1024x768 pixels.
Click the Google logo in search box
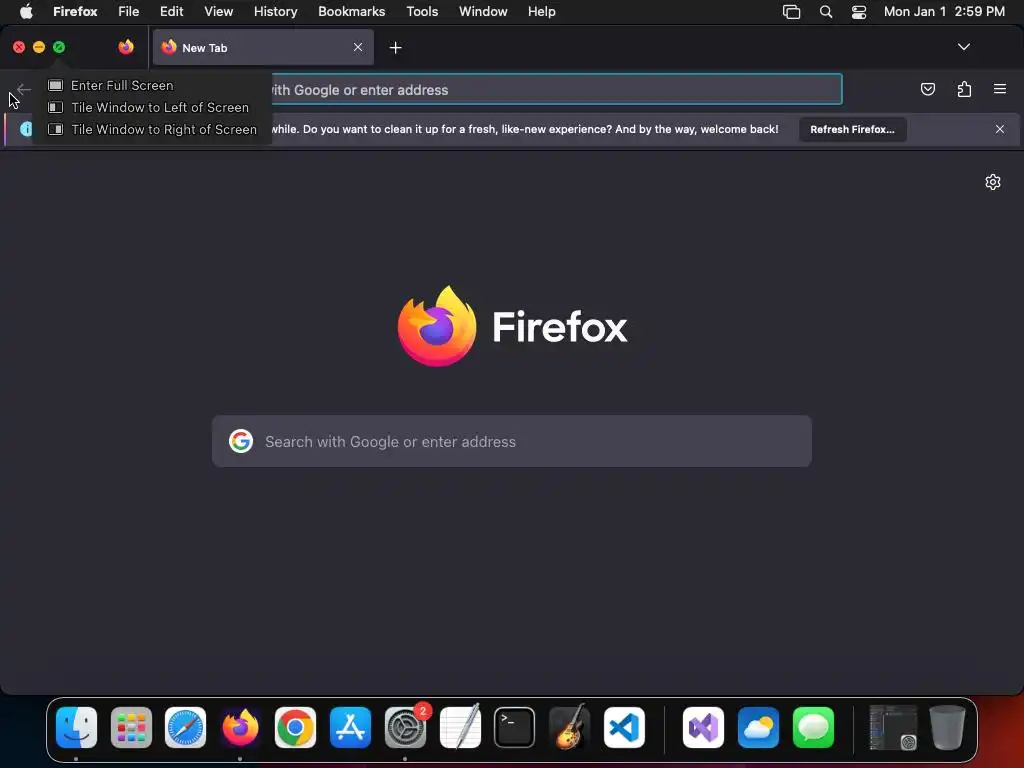[241, 441]
